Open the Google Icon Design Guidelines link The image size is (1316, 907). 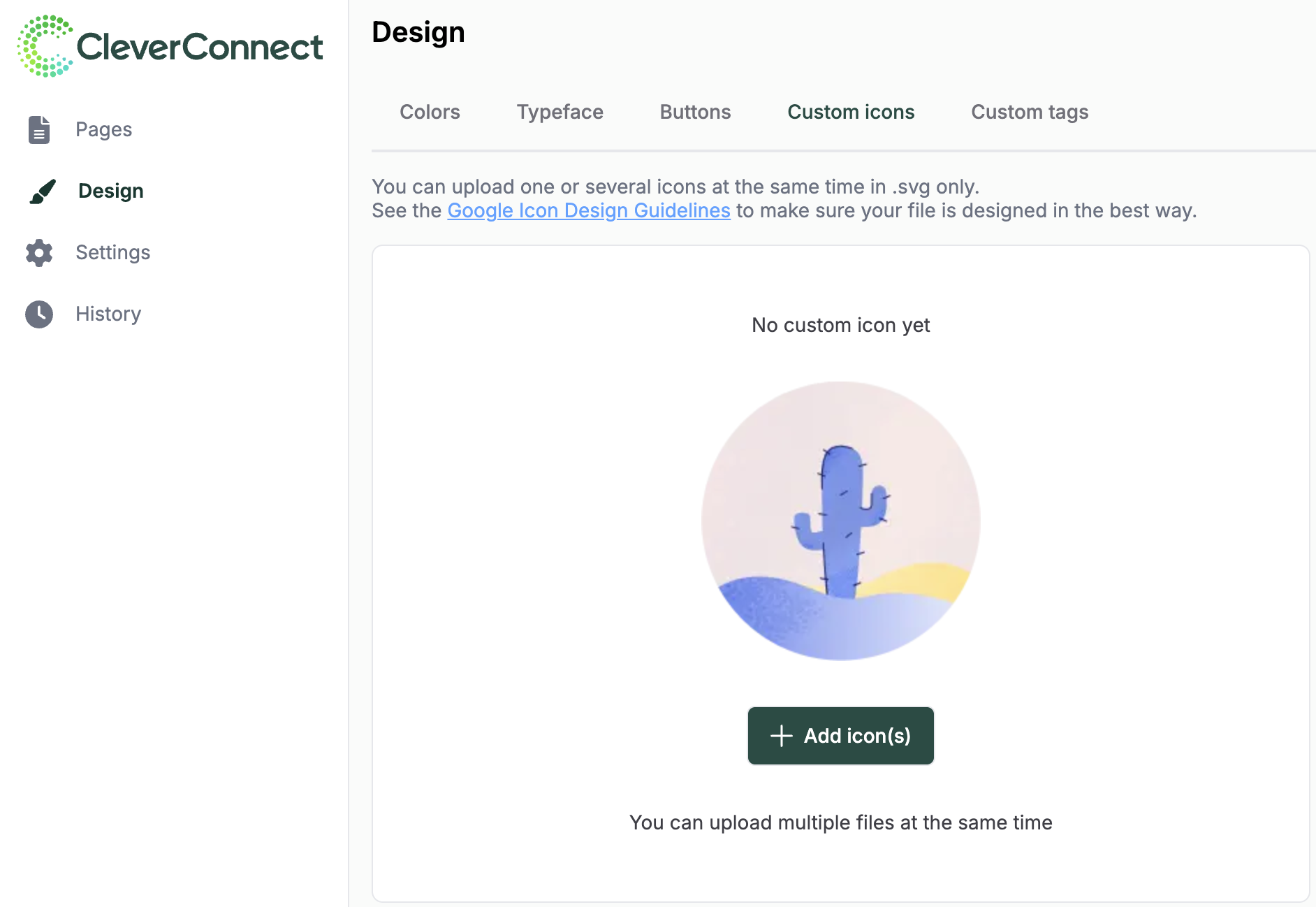(x=588, y=211)
